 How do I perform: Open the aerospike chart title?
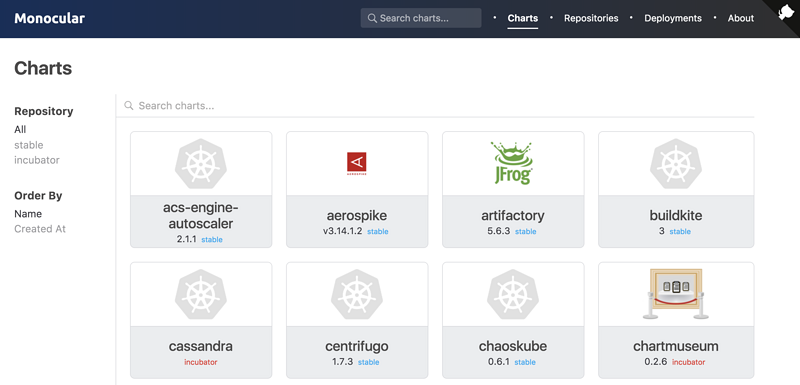click(357, 215)
